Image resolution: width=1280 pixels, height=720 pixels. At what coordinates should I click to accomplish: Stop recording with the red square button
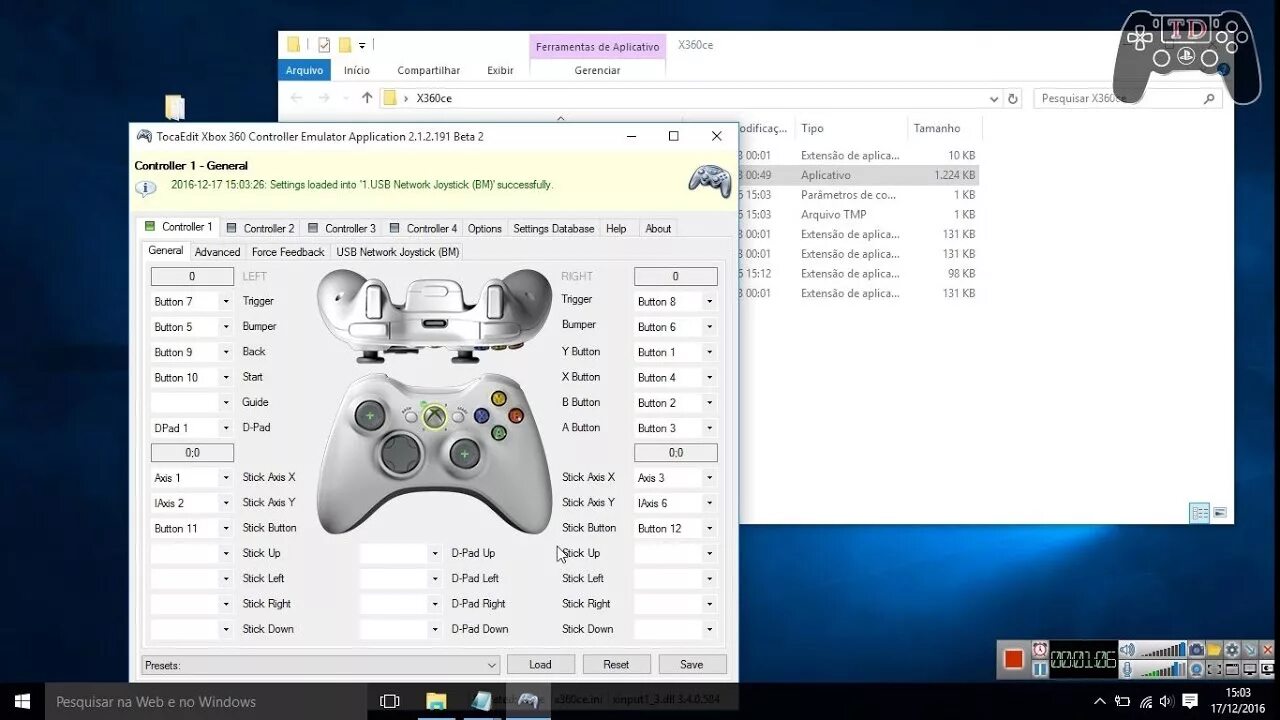[1014, 659]
